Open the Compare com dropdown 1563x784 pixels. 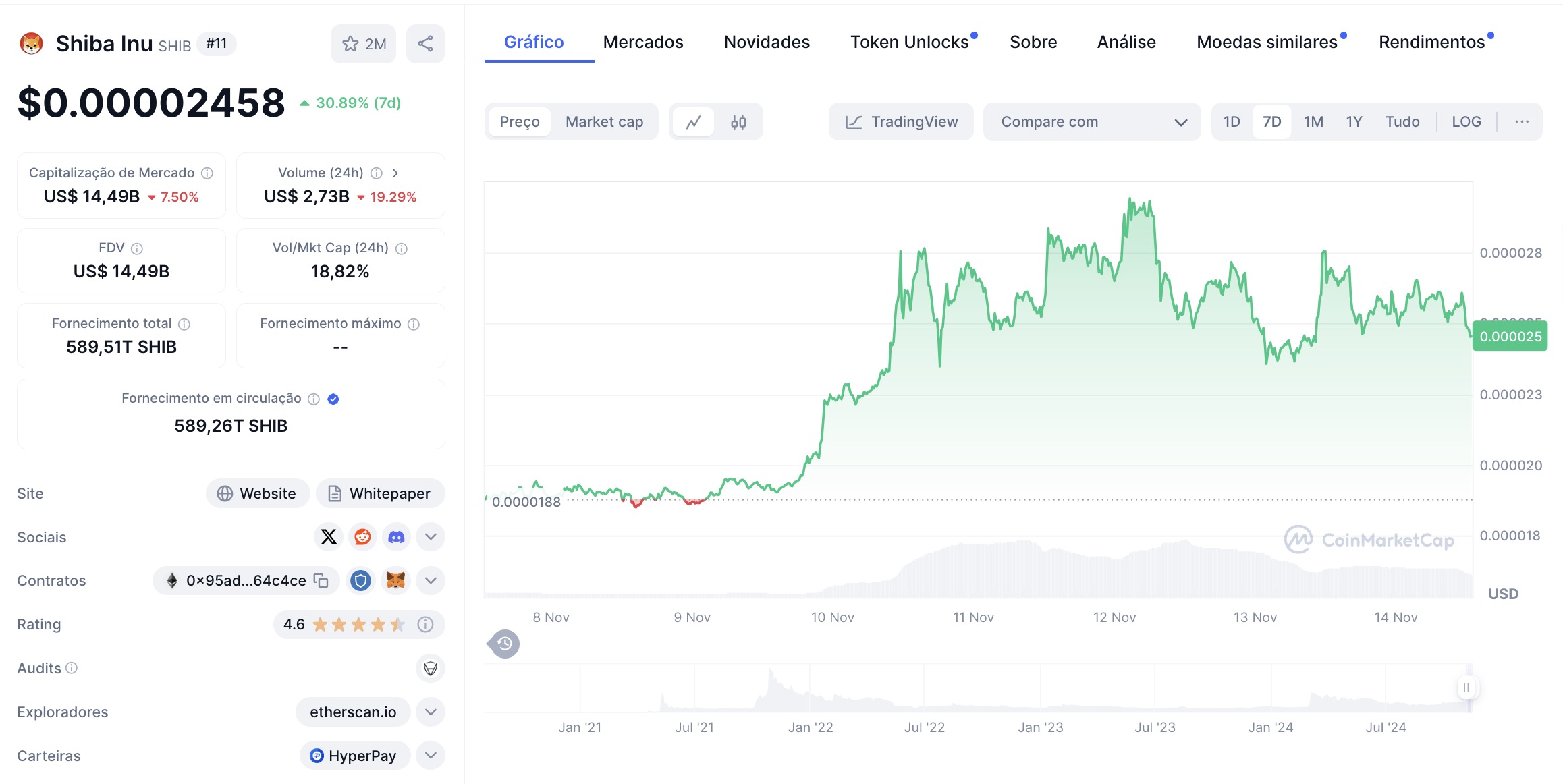pyautogui.click(x=1092, y=122)
